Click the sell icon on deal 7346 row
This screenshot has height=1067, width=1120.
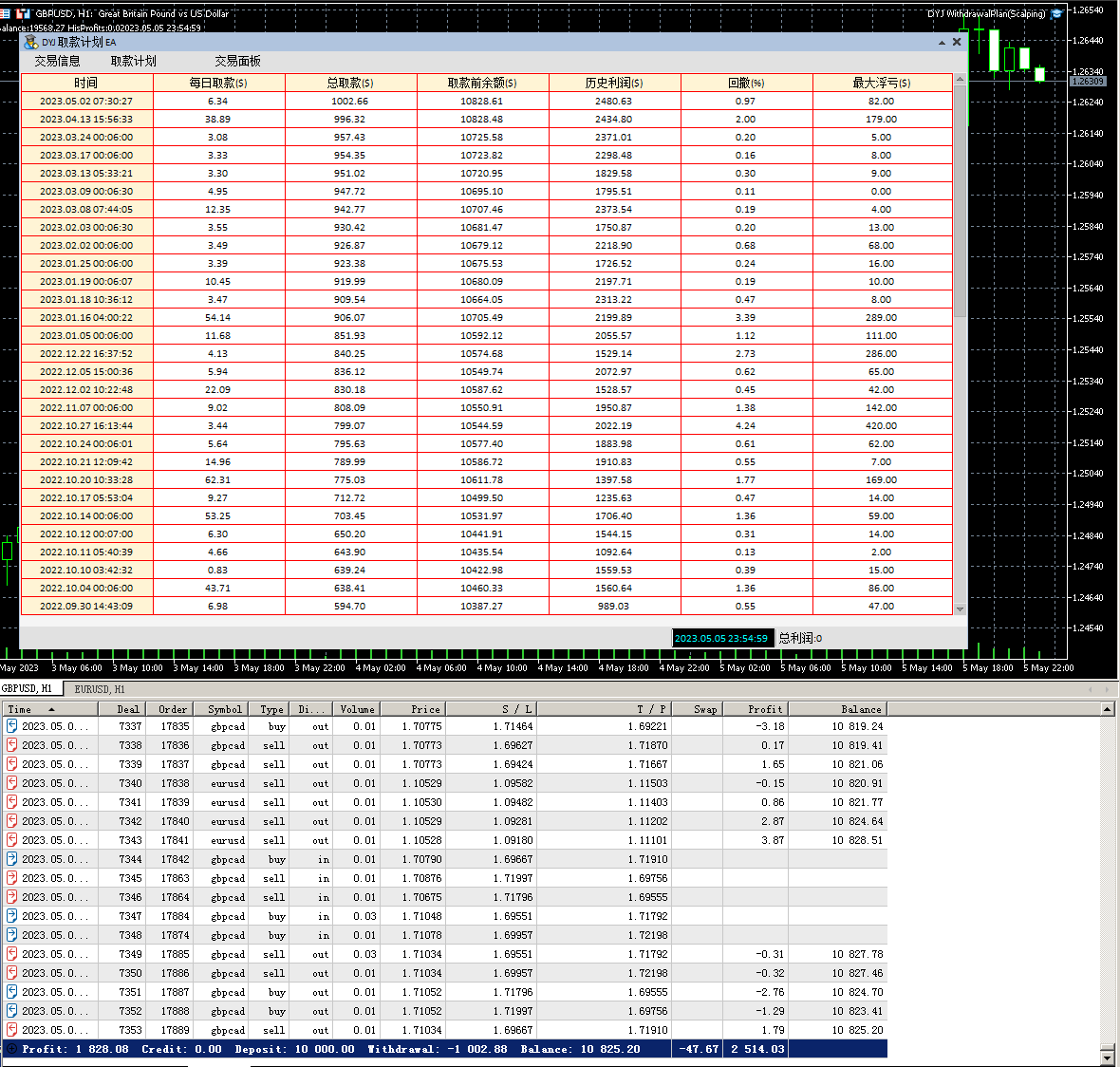point(11,897)
